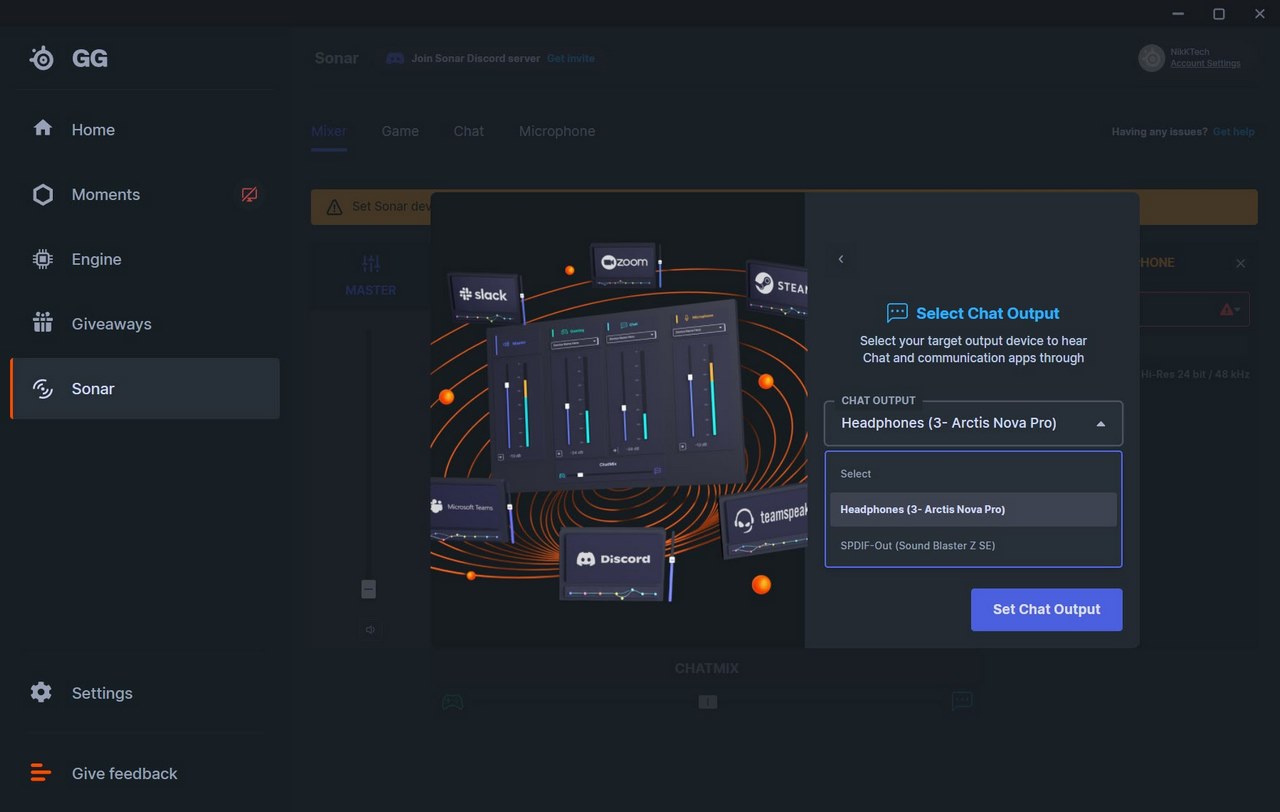The height and width of the screenshot is (812, 1280).
Task: Choose the 'Select' placeholder option
Action: pyautogui.click(x=973, y=474)
